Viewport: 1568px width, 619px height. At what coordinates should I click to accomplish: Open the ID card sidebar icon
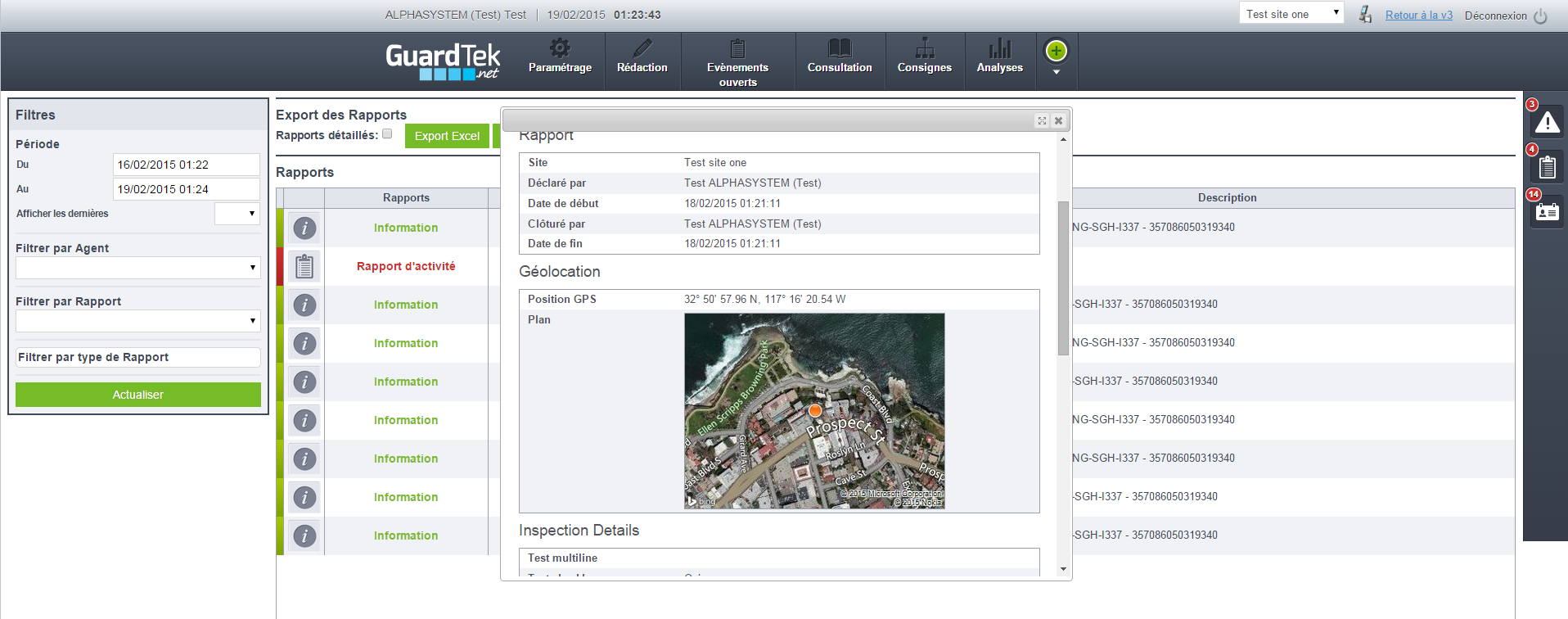1547,213
